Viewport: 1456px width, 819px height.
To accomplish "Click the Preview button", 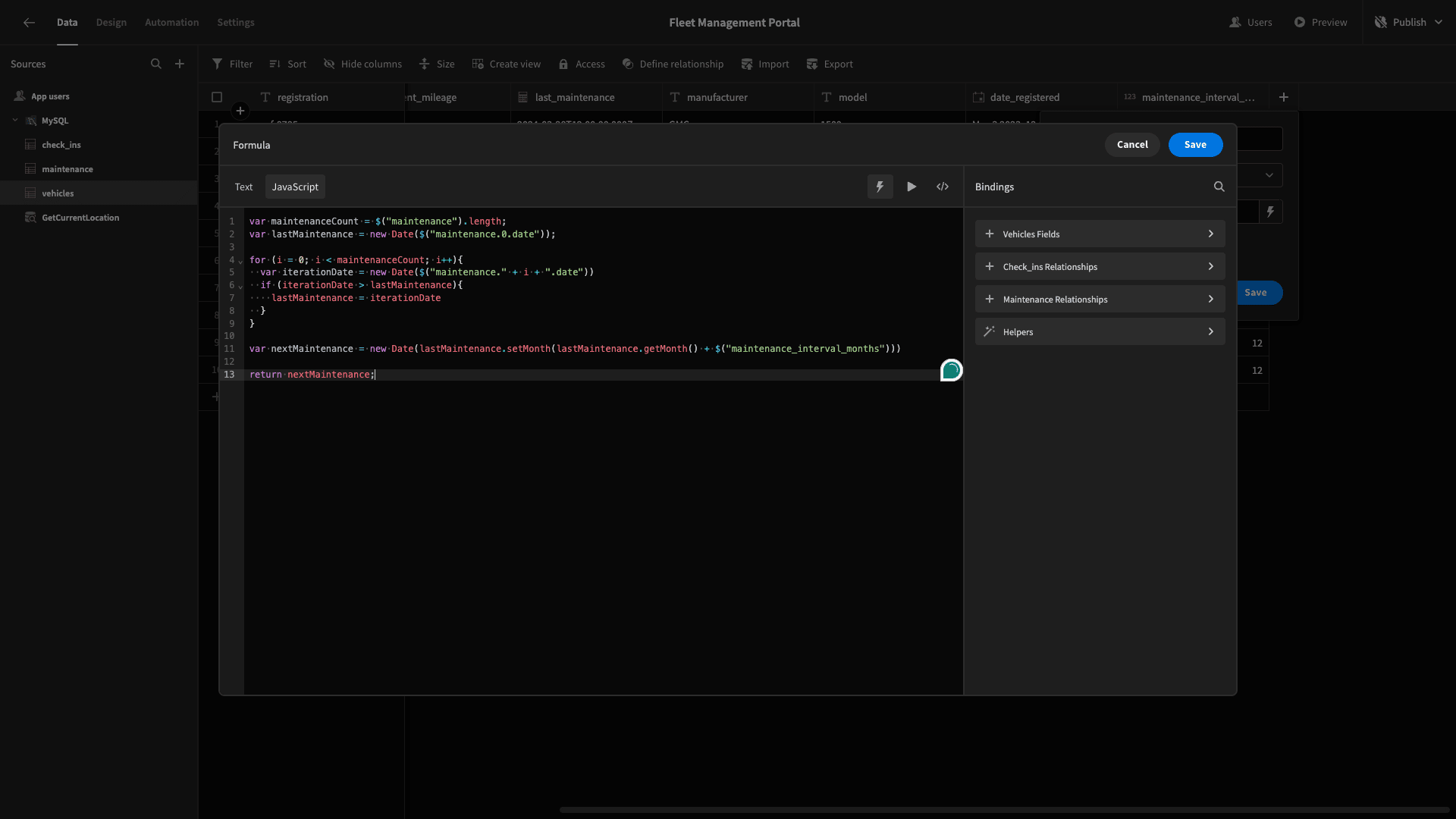I will tap(1320, 23).
